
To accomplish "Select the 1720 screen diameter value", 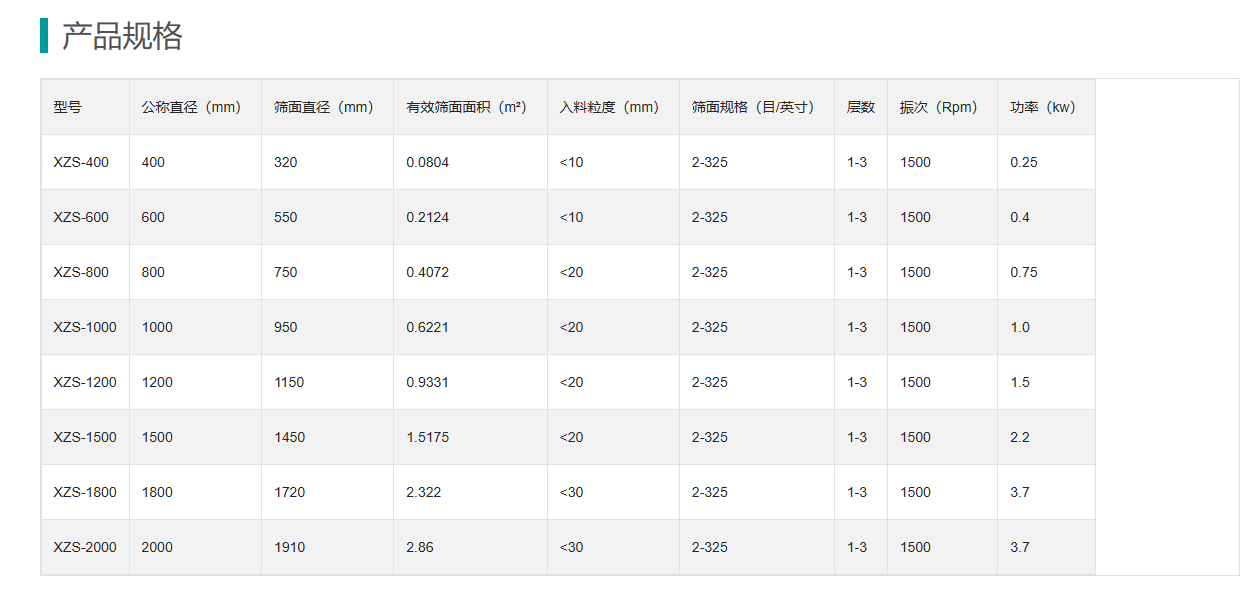I will coord(290,492).
